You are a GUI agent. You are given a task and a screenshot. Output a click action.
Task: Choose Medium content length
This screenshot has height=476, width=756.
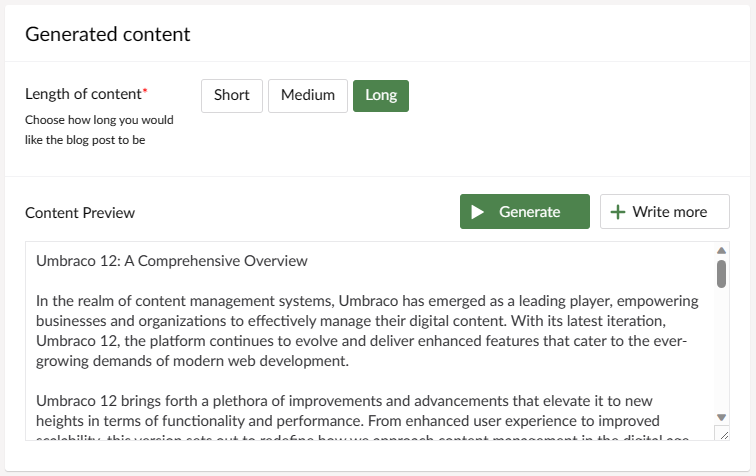tap(308, 95)
